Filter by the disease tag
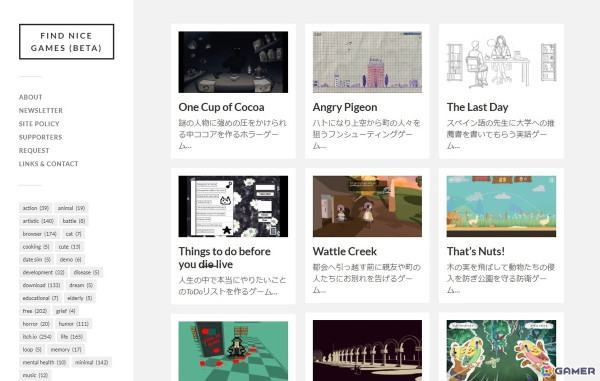Screen dimensions: 600x381 [86, 272]
